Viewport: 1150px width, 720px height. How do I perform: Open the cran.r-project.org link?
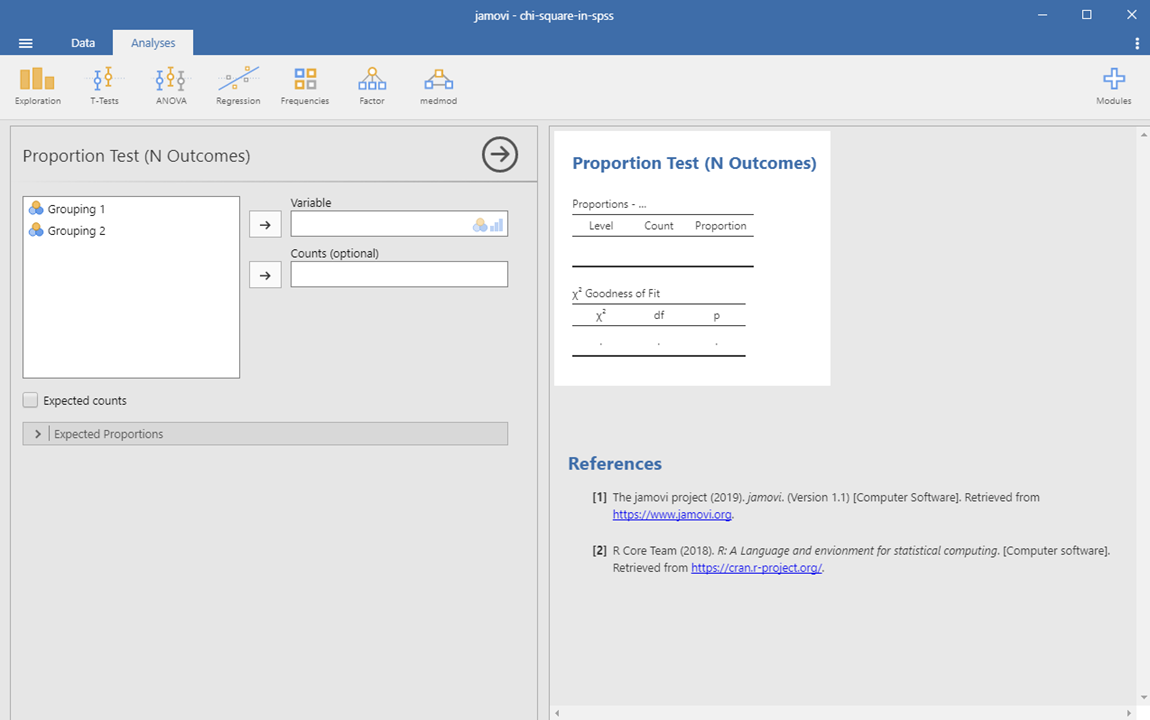(757, 568)
